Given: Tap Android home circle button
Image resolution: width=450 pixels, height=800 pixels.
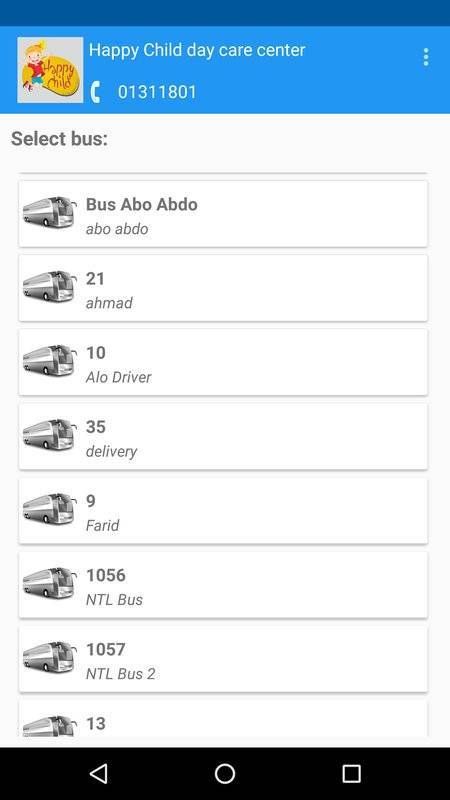Looking at the screenshot, I should coord(224,773).
